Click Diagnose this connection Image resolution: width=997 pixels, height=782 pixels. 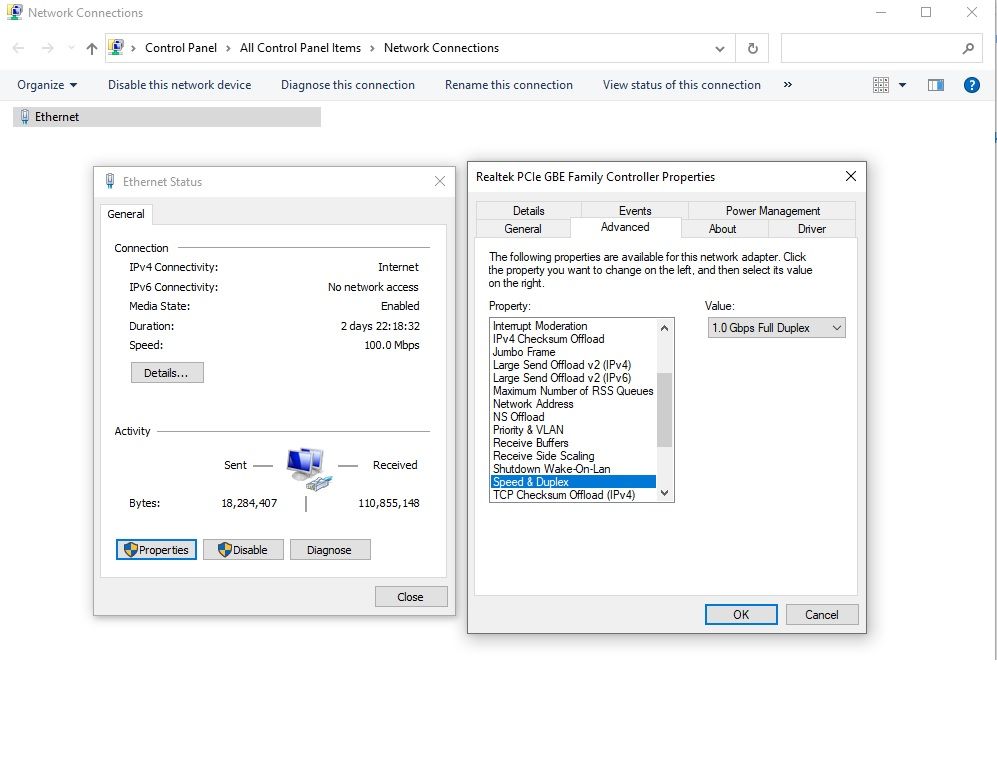[347, 85]
